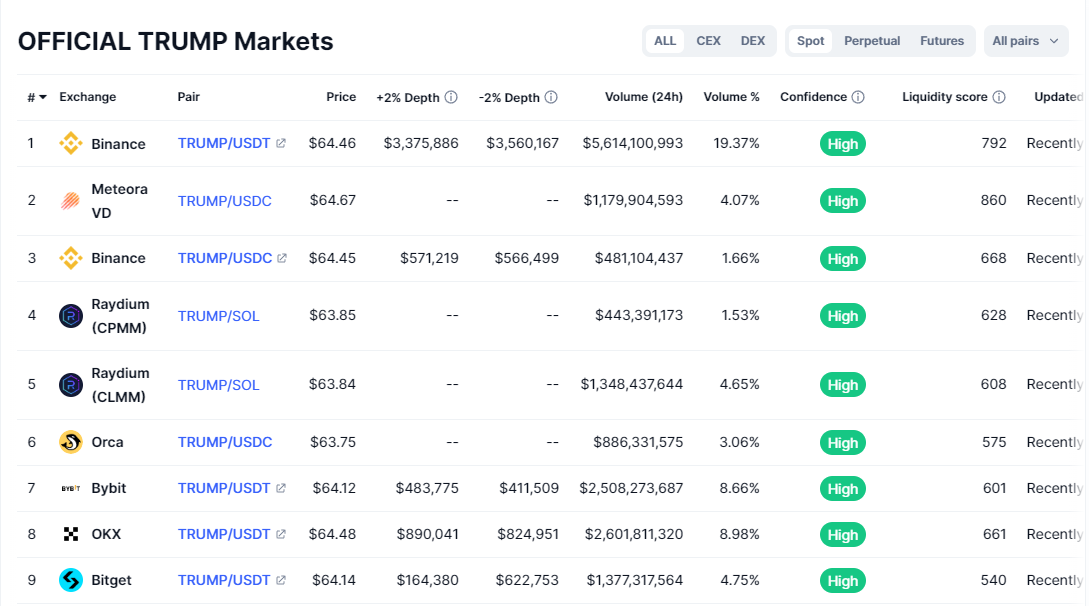Screen dimensions: 1089x606
Task: Click the 860 liquidity score value
Action: click(993, 200)
